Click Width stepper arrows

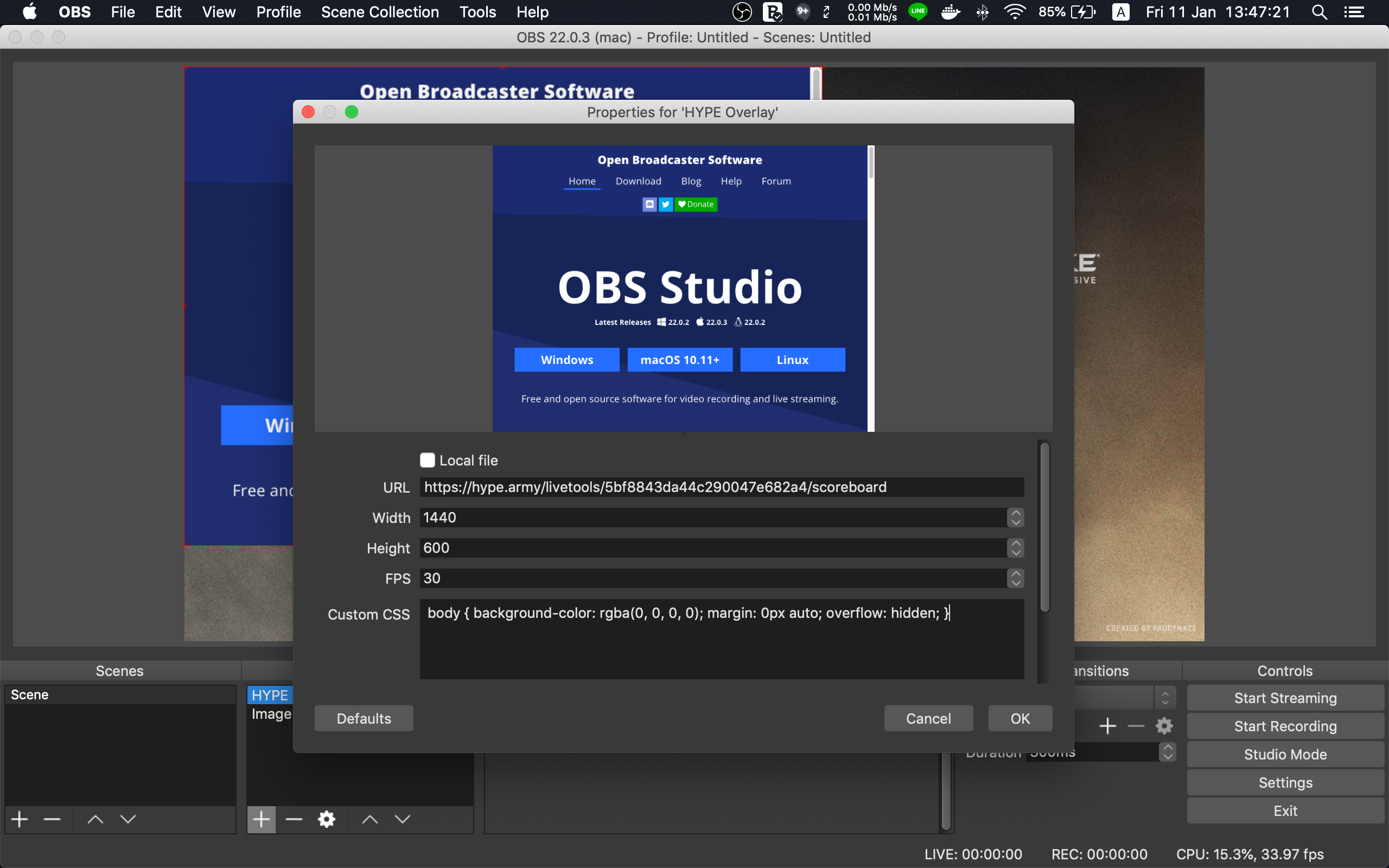[x=1015, y=518]
